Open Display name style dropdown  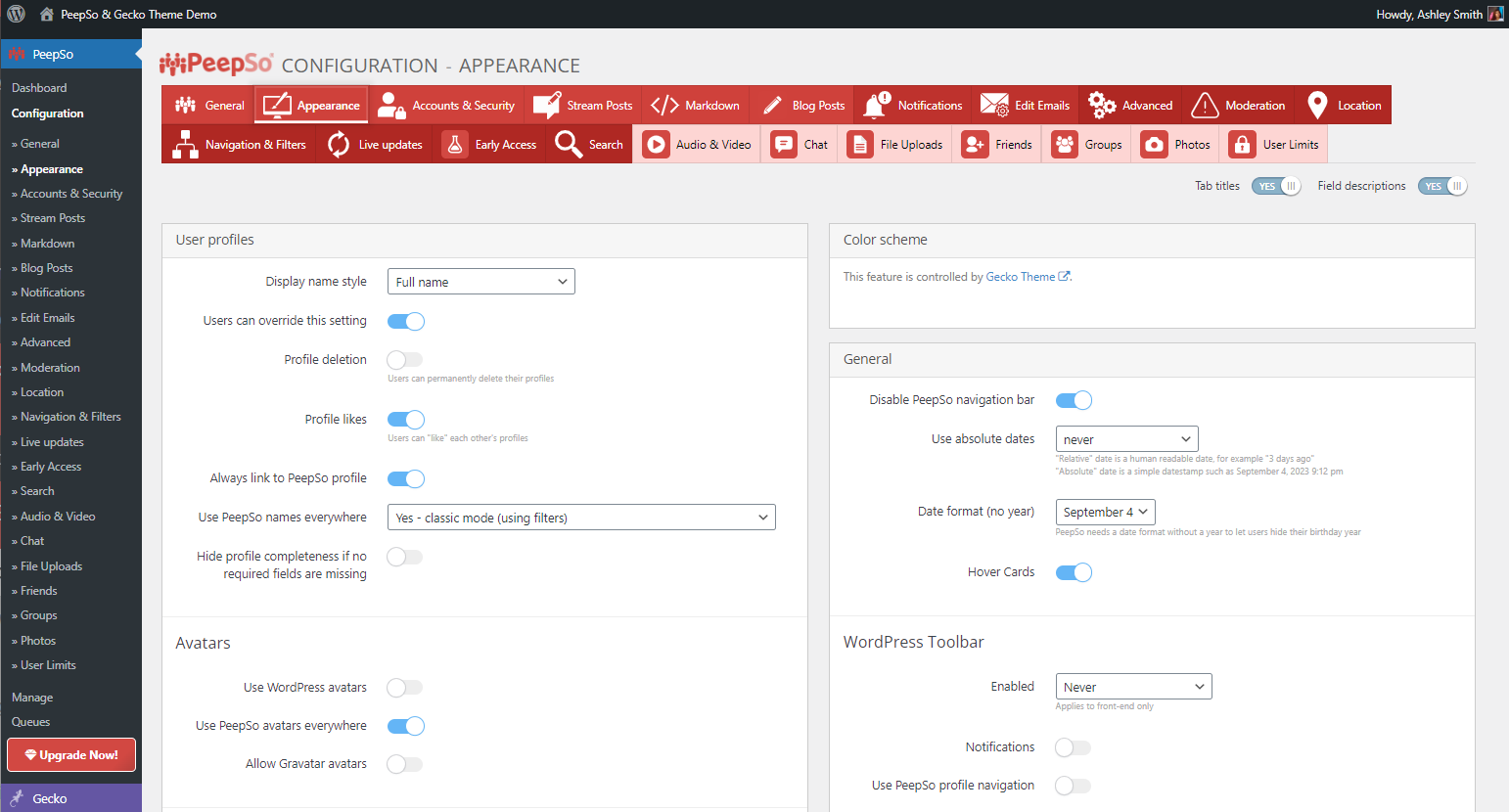point(481,282)
